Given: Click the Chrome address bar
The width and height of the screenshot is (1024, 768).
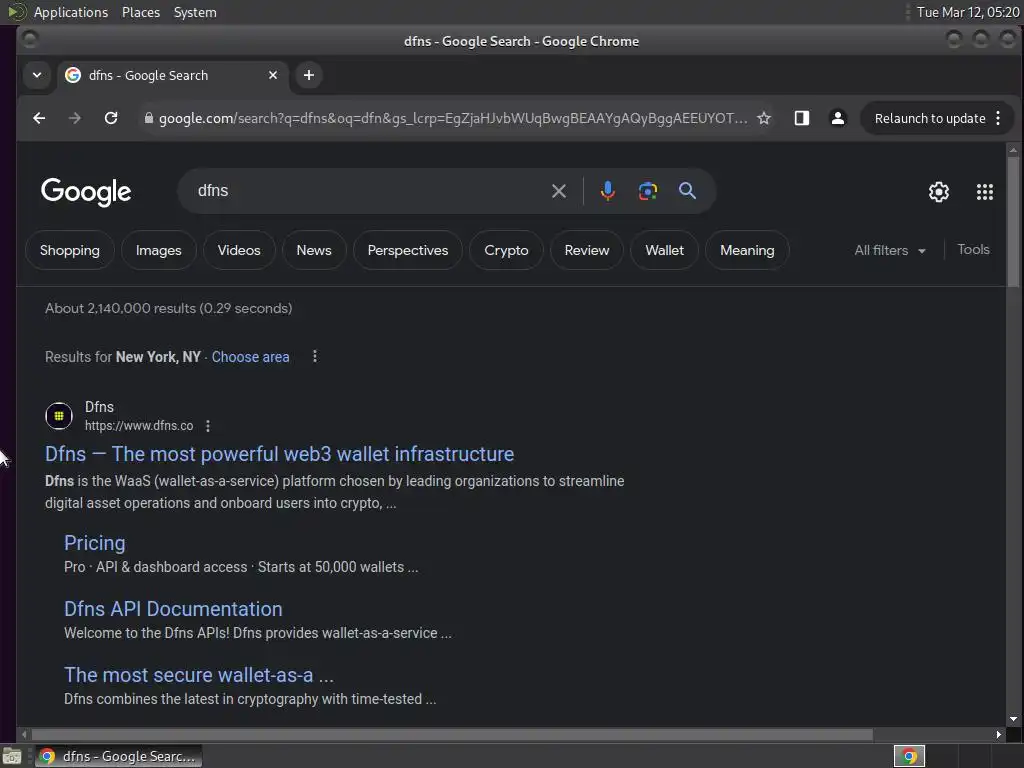Looking at the screenshot, I should (451, 118).
